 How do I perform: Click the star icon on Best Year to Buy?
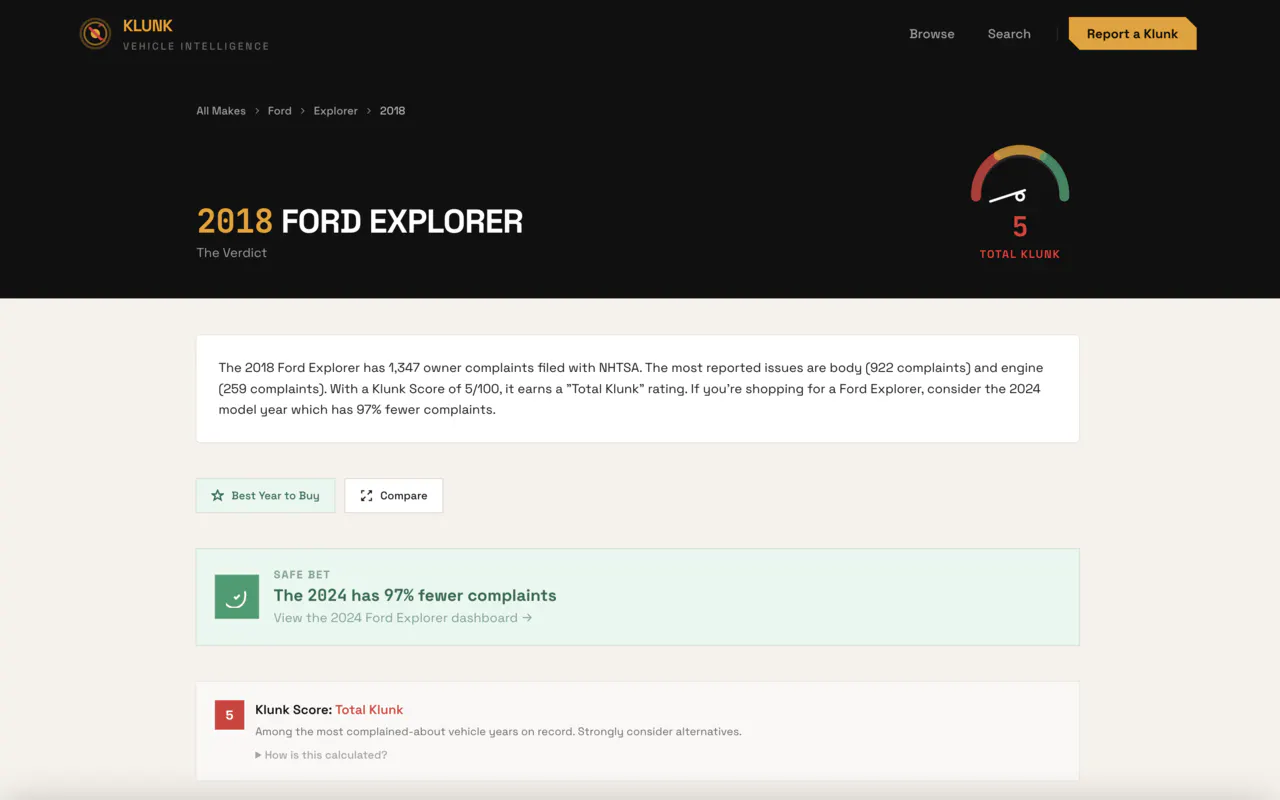[217, 496]
